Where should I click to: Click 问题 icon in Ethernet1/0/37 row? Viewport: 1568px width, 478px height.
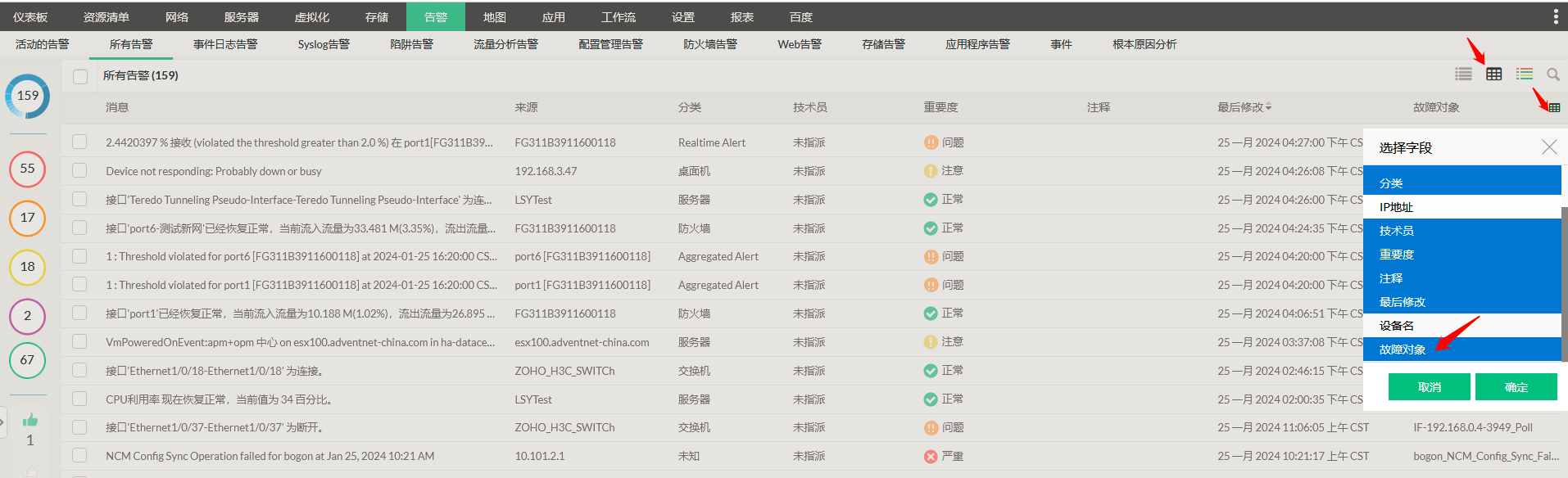pyautogui.click(x=931, y=428)
